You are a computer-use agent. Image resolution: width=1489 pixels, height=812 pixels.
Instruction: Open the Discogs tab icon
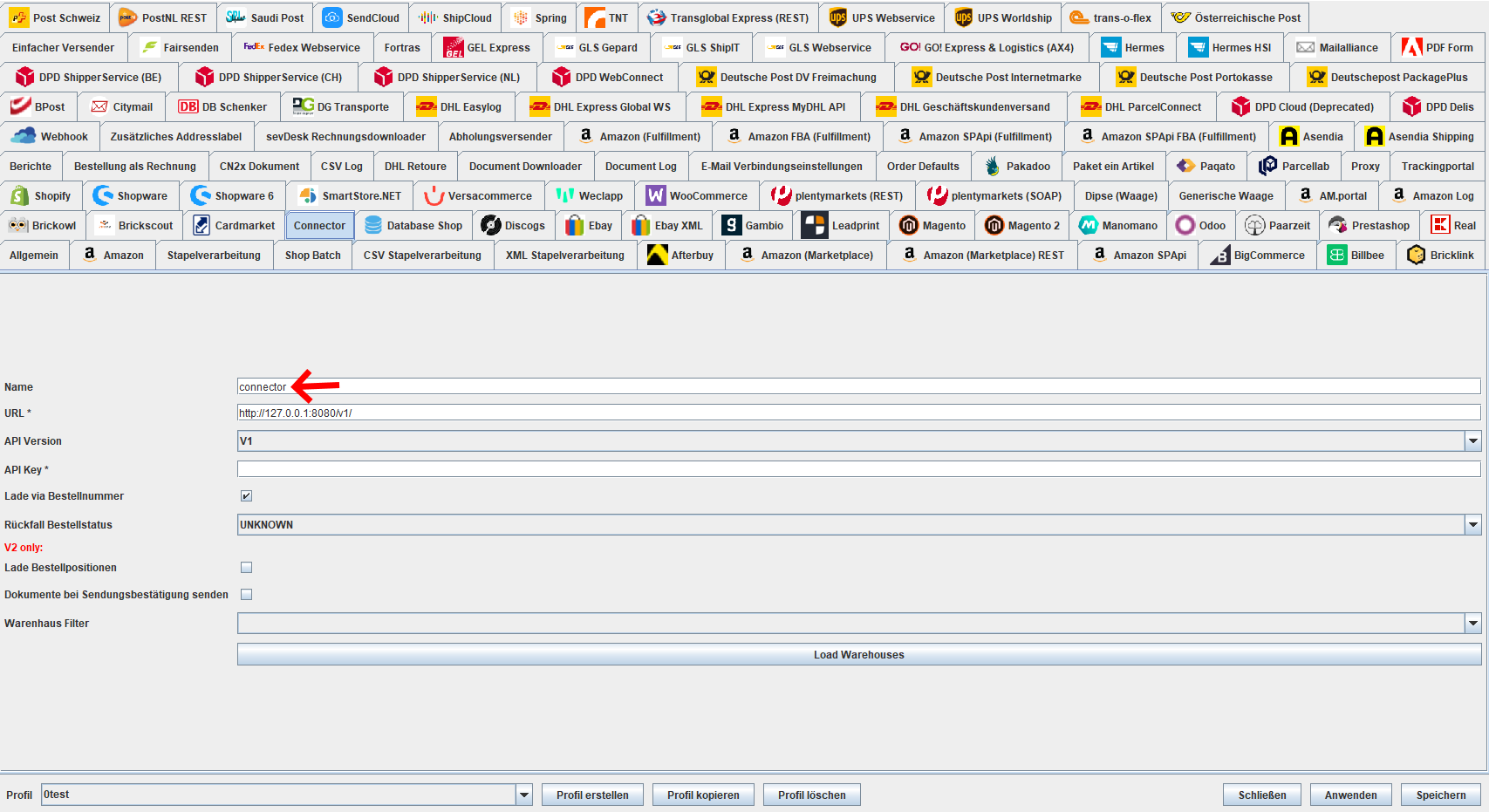coord(490,225)
